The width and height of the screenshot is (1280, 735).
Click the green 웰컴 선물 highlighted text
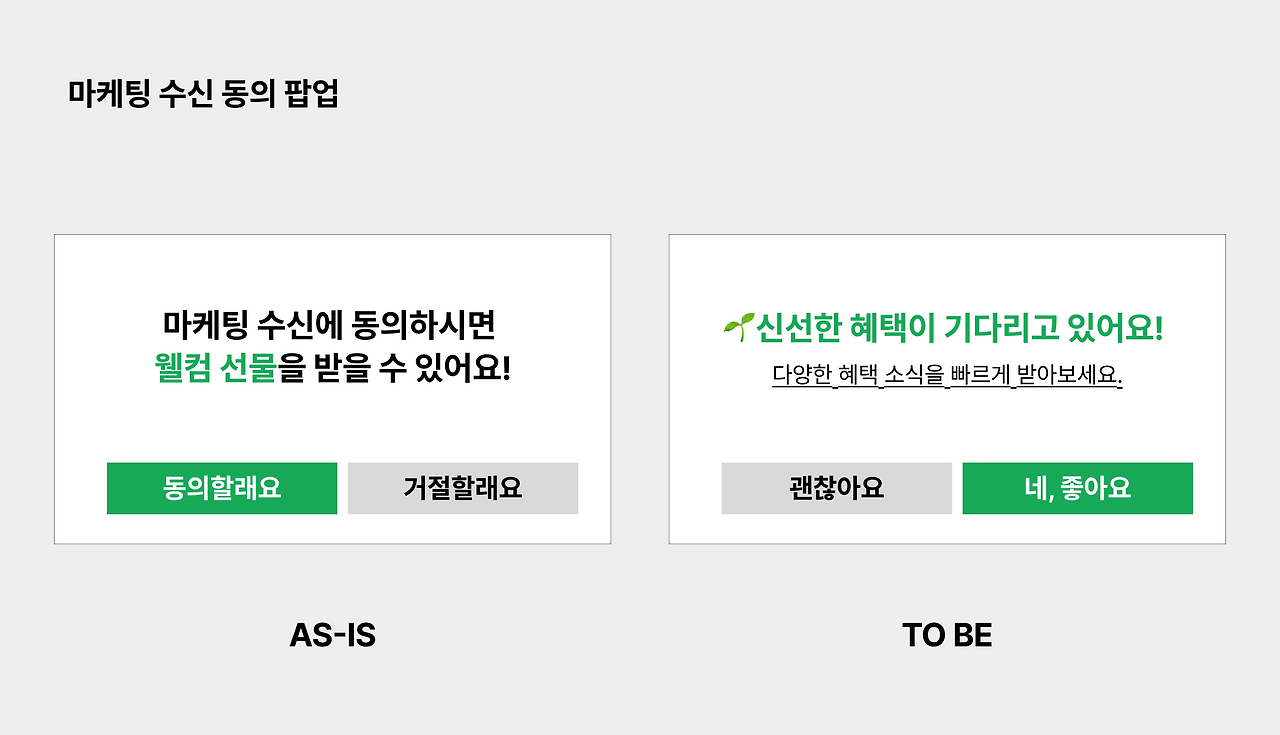[x=216, y=369]
